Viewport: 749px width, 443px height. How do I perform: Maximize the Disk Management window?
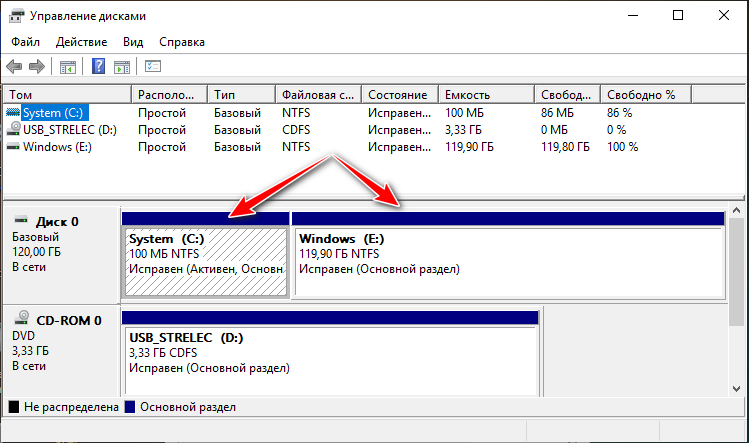678,15
